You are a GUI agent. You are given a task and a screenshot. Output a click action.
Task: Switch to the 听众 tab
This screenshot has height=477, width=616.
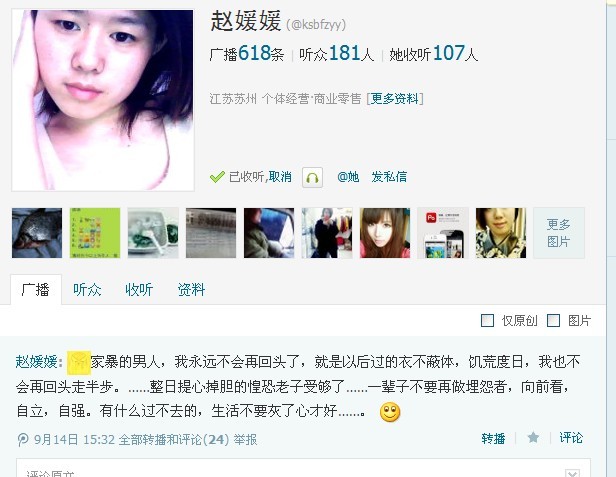coord(87,290)
